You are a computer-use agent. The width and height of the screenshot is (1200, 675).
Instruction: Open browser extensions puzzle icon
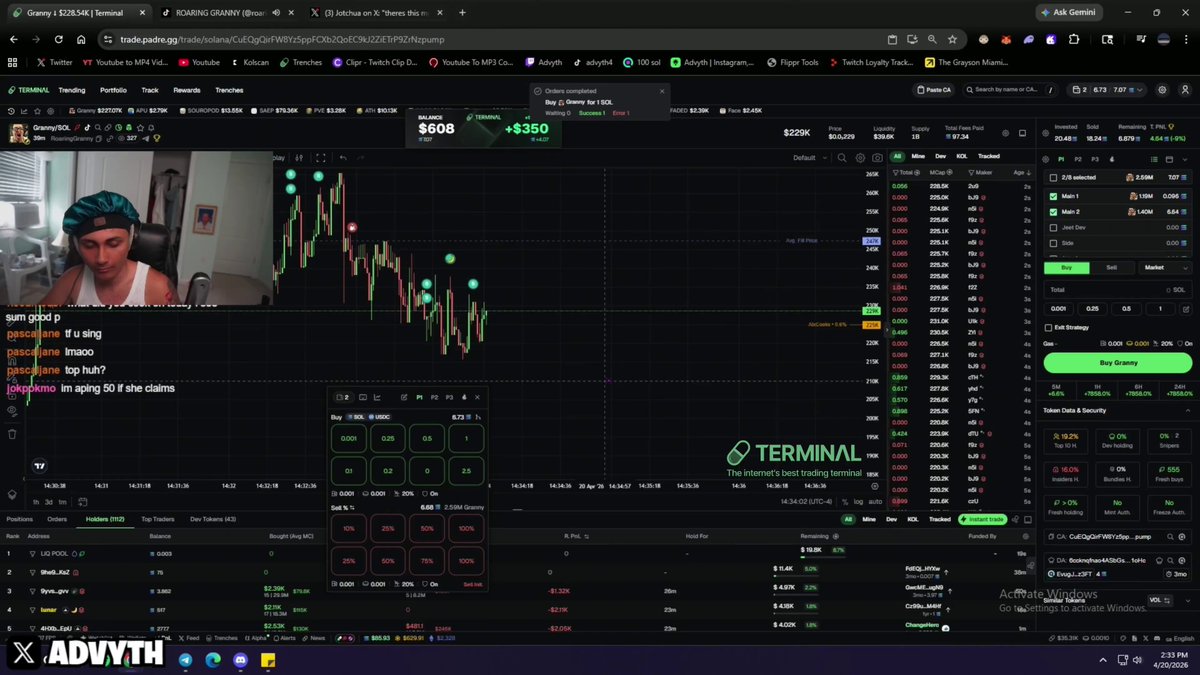1074,39
